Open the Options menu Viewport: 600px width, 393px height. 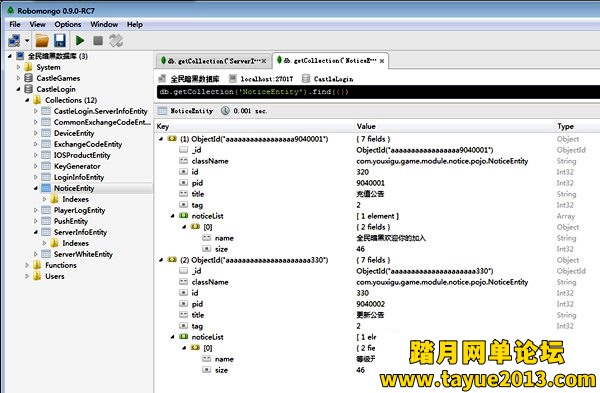tap(68, 24)
